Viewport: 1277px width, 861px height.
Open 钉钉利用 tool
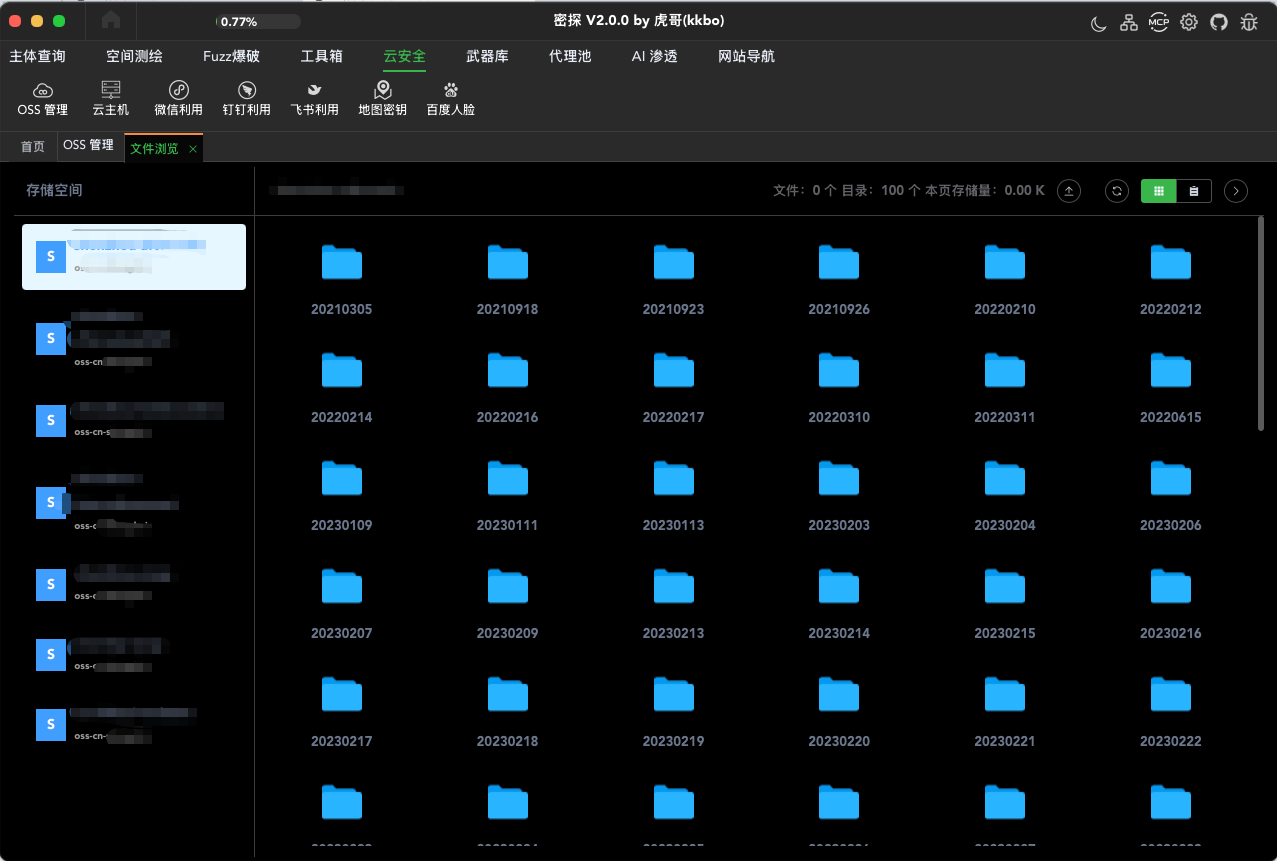(x=247, y=99)
